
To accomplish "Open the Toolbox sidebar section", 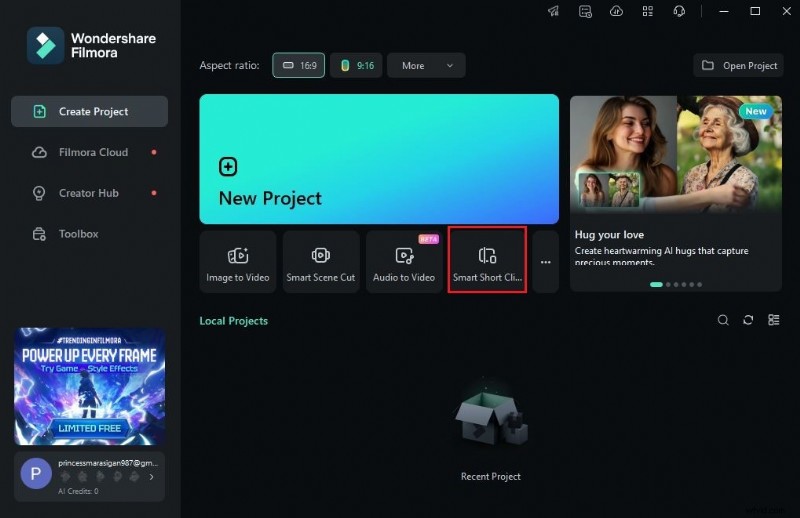I will (78, 234).
